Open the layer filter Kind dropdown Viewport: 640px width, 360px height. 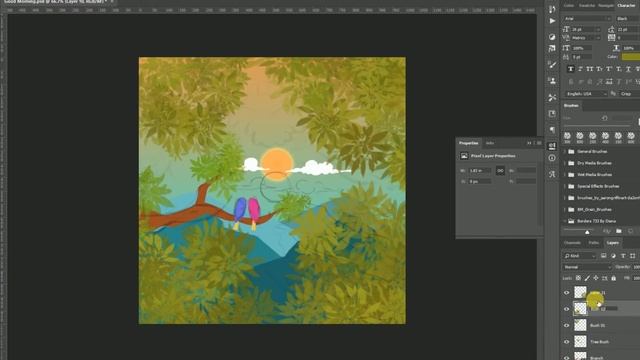click(x=580, y=256)
